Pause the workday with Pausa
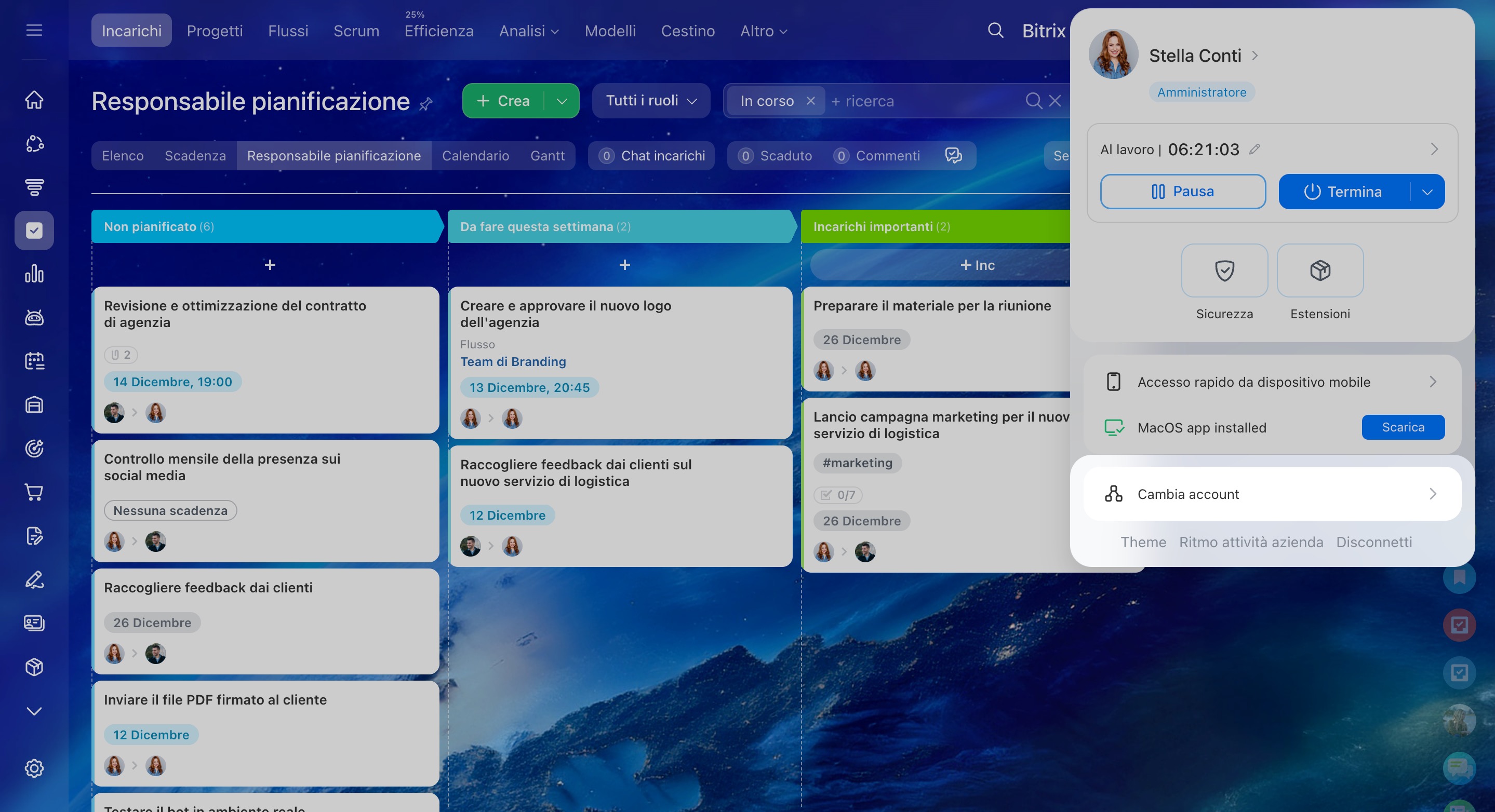Screen dimensions: 1495x812 click(1182, 192)
